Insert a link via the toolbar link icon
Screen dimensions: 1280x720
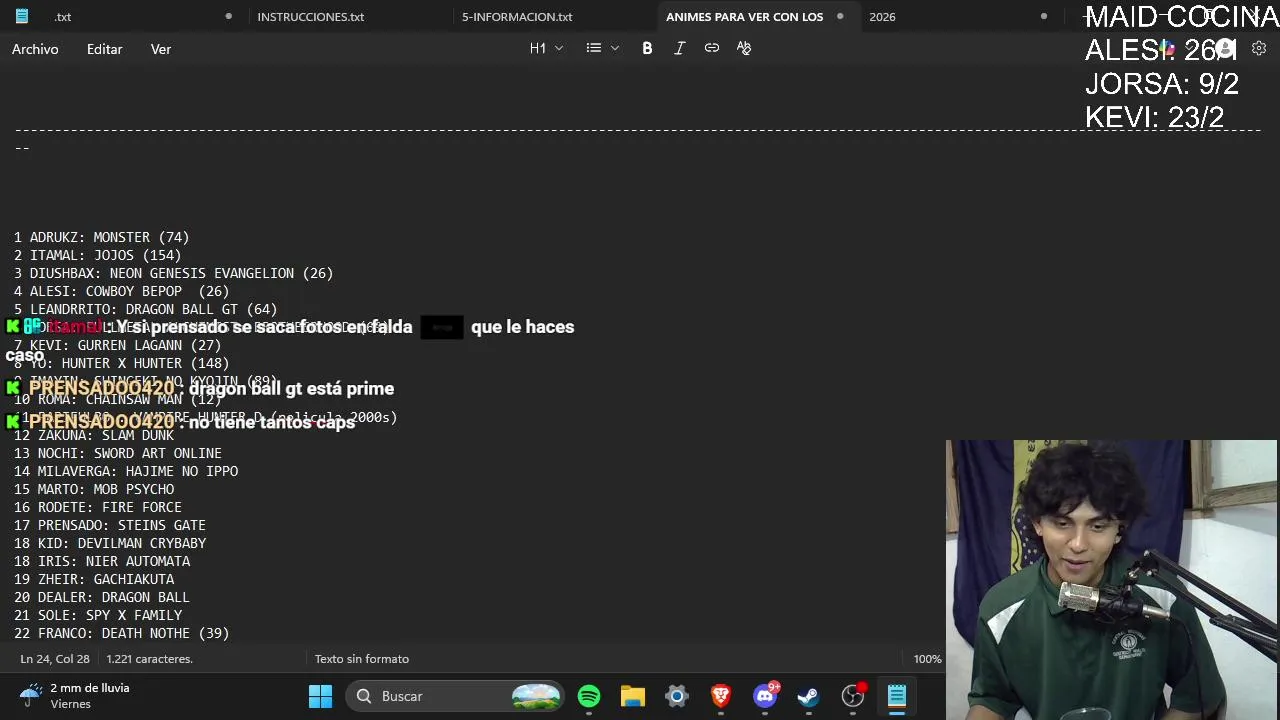[711, 48]
